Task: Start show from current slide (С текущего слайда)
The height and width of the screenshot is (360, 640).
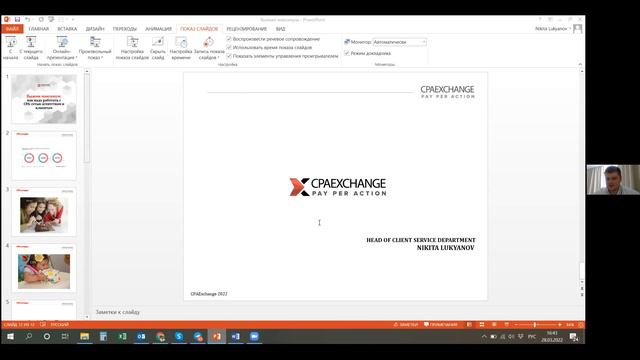Action: [x=31, y=48]
